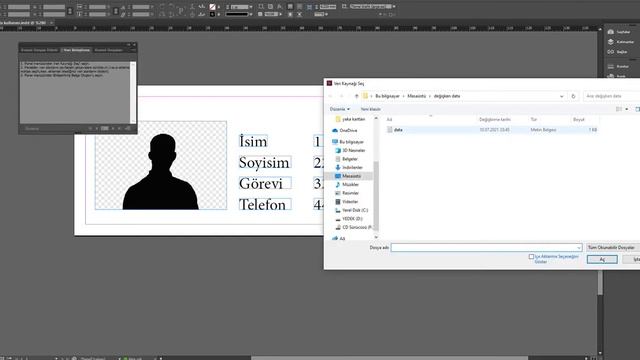
Task: Open the Kontur (Stroke) panel
Action: [618, 66]
